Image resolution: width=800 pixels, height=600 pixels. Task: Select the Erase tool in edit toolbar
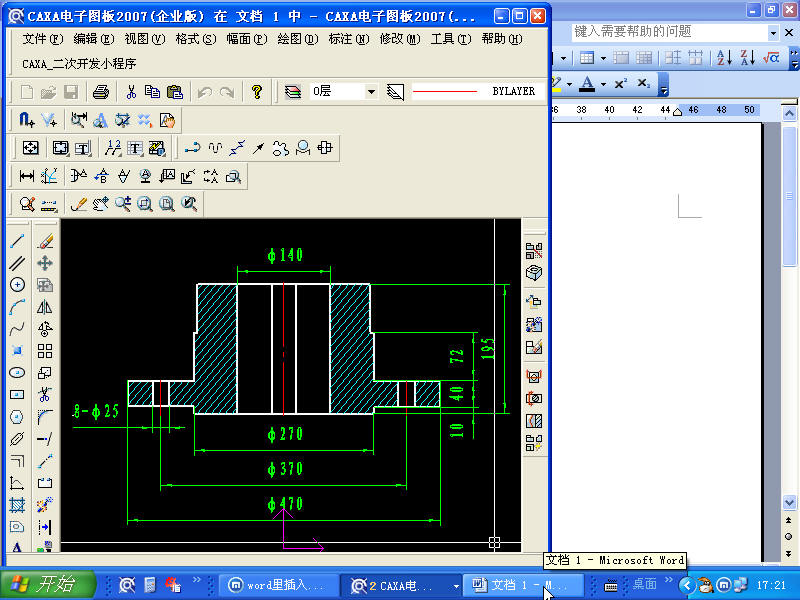pos(45,241)
